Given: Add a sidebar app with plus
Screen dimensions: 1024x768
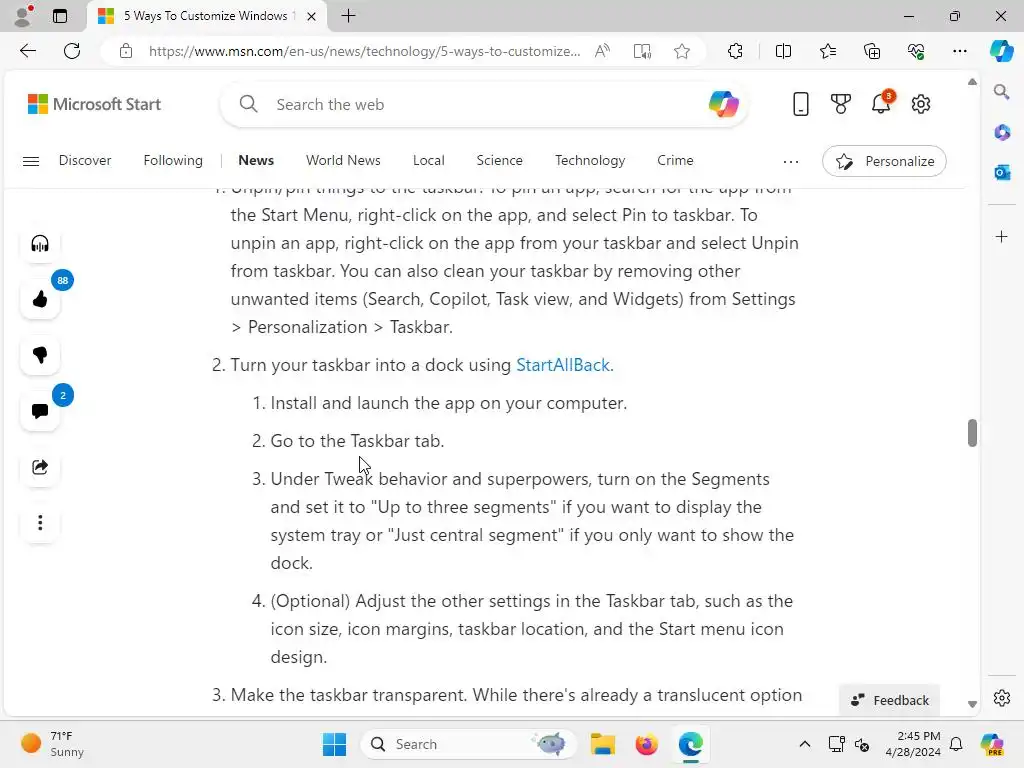Looking at the screenshot, I should click(x=1001, y=236).
